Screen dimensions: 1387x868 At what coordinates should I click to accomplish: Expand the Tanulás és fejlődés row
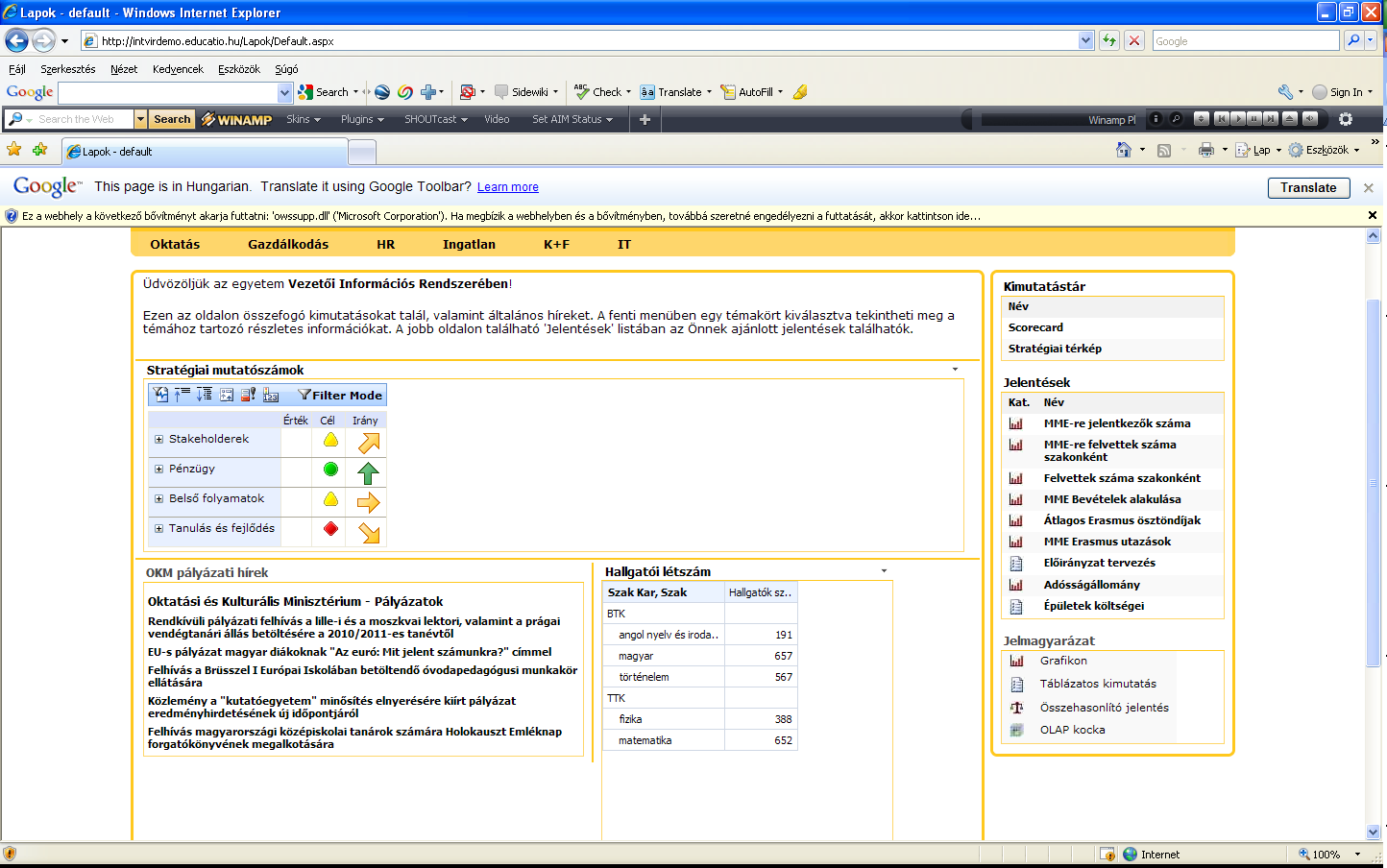(158, 528)
